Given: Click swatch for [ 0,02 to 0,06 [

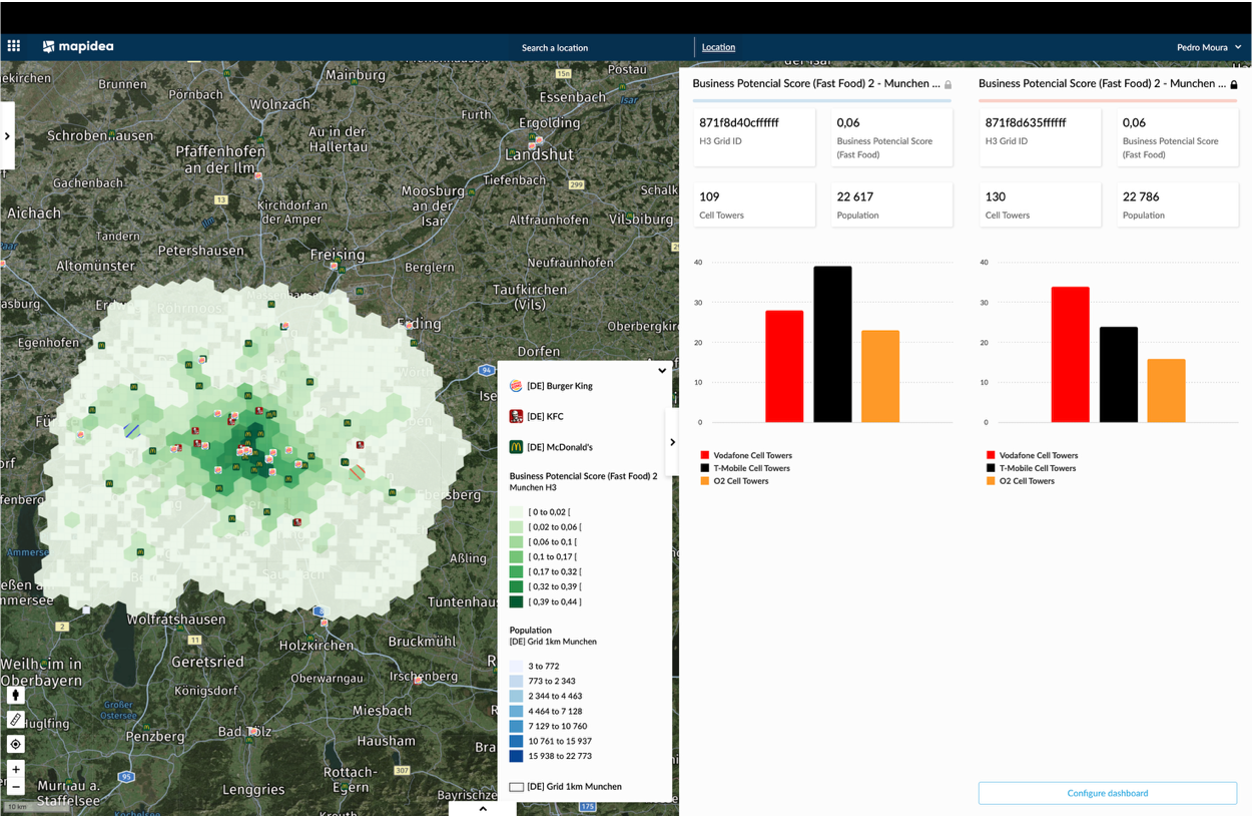Looking at the screenshot, I should coord(516,527).
